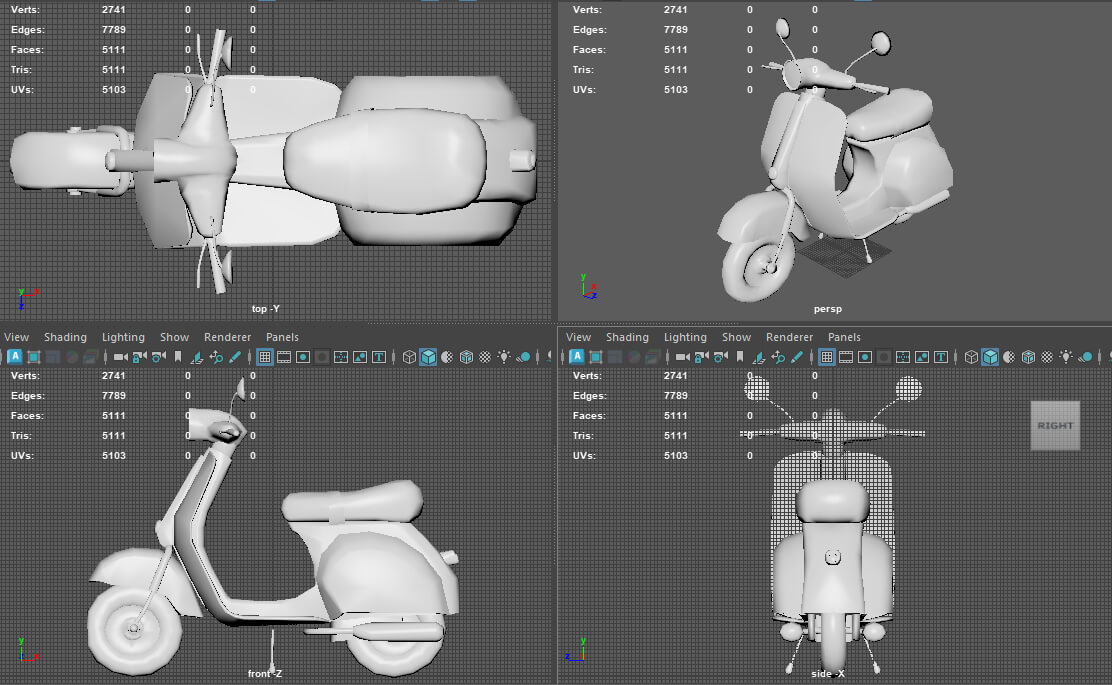The width and height of the screenshot is (1112, 685).
Task: Toggle Shadows icon in front -Z panel toolbar
Action: tap(523, 357)
